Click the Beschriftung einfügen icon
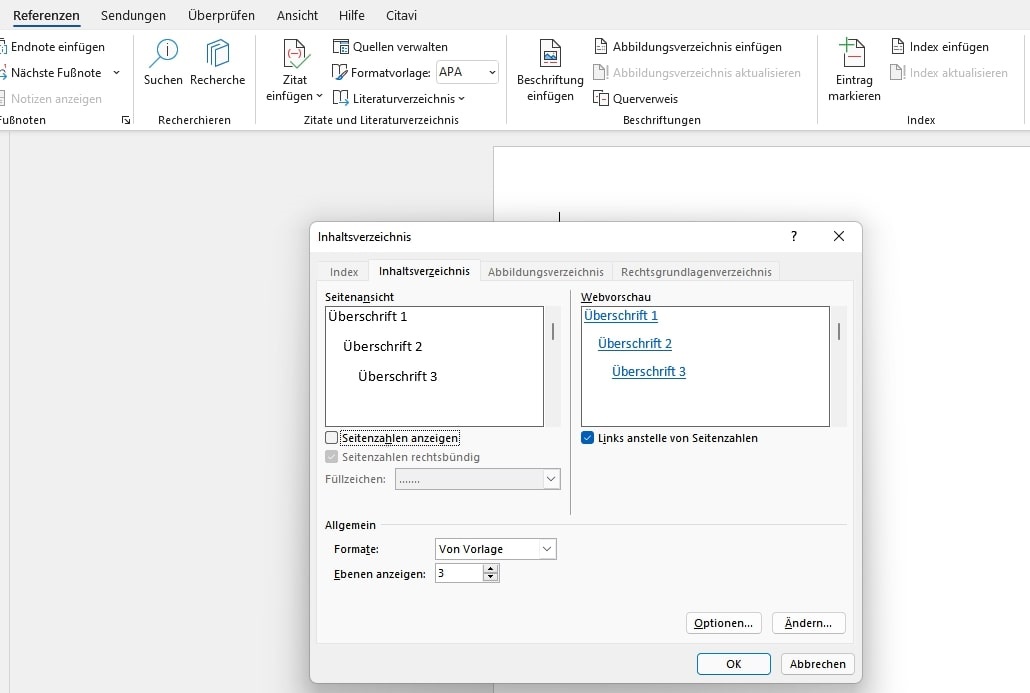Screen dimensions: 1030x693 [550, 53]
